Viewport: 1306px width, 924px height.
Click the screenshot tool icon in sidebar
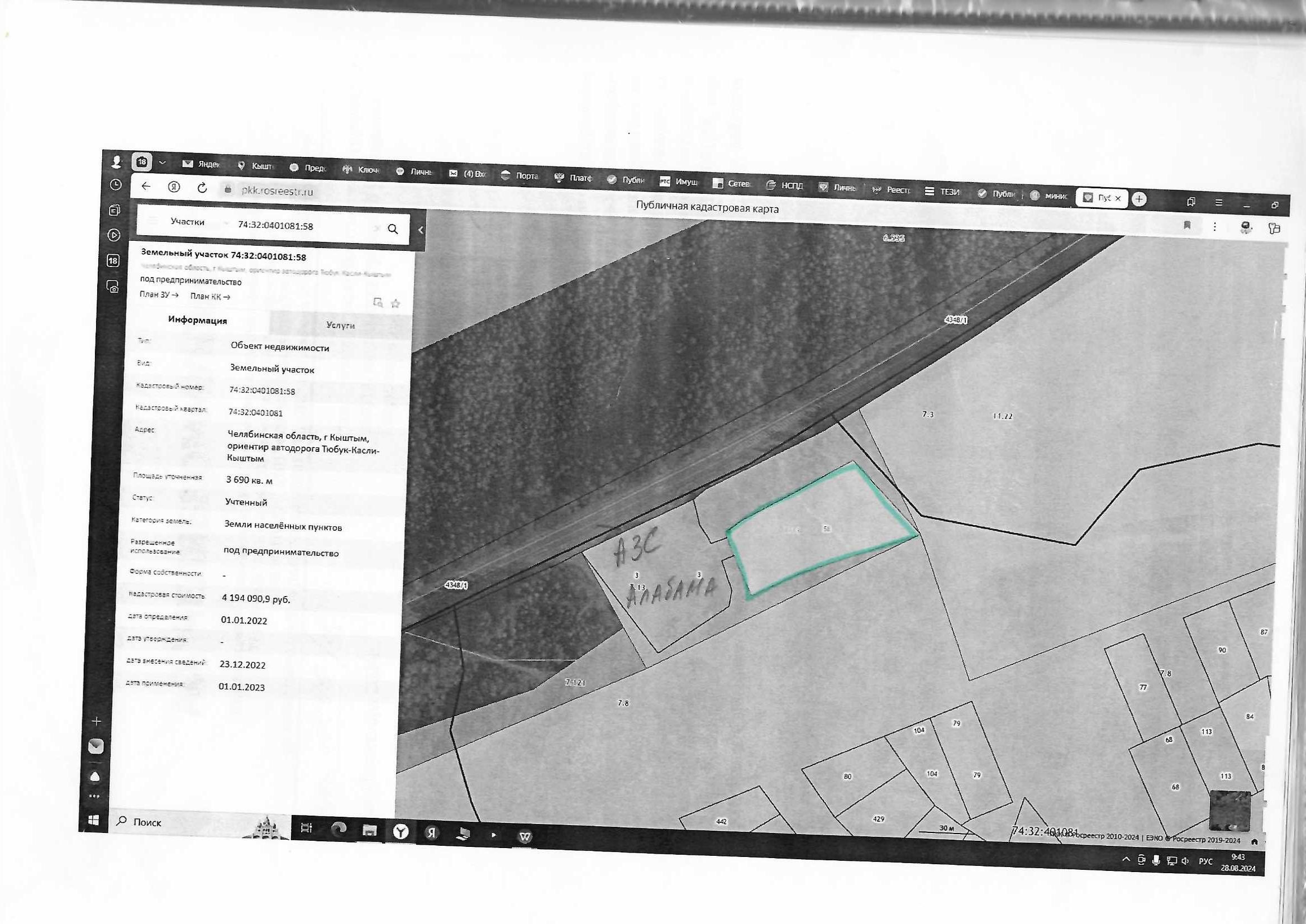point(113,287)
